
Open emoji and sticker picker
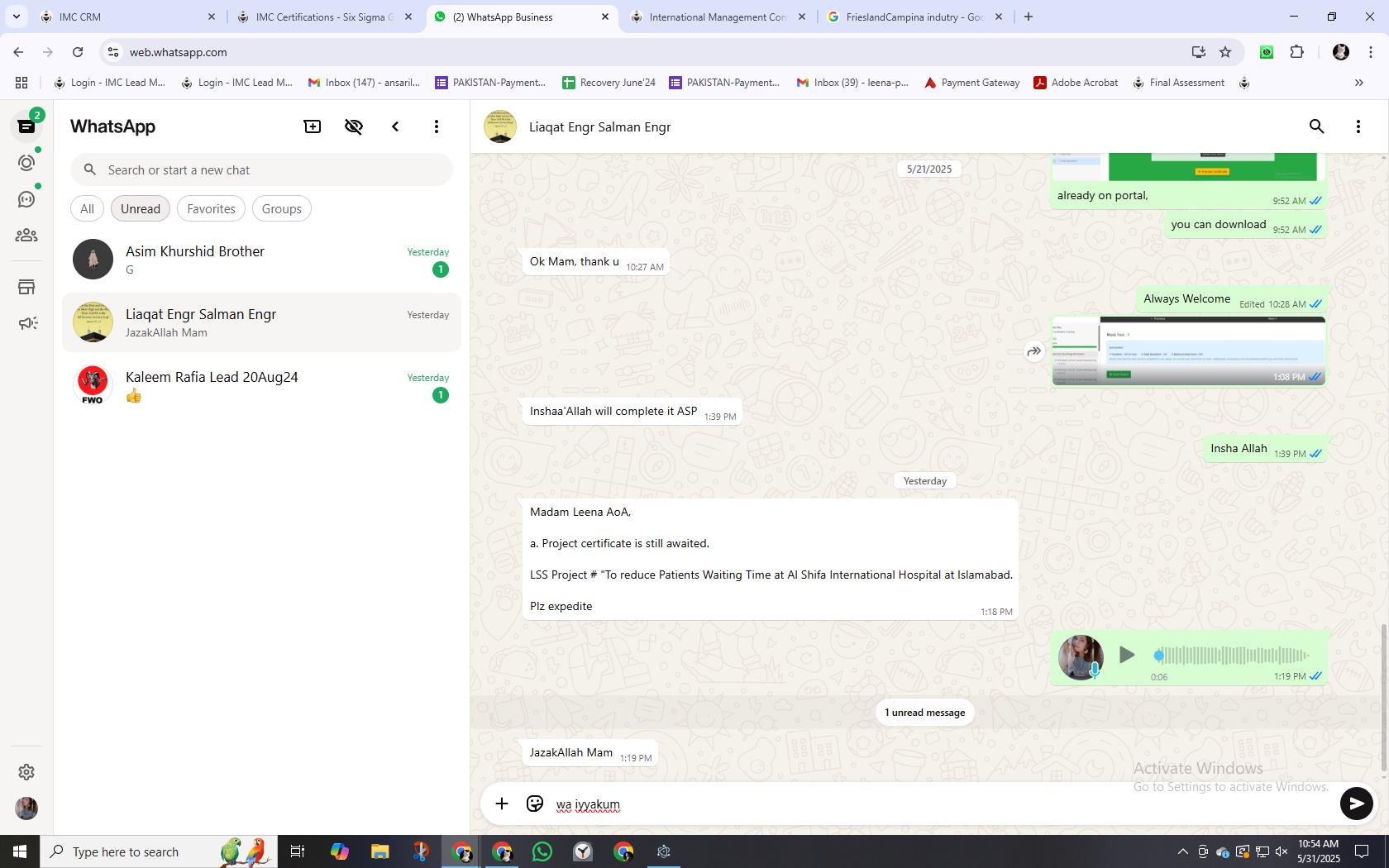tap(535, 804)
